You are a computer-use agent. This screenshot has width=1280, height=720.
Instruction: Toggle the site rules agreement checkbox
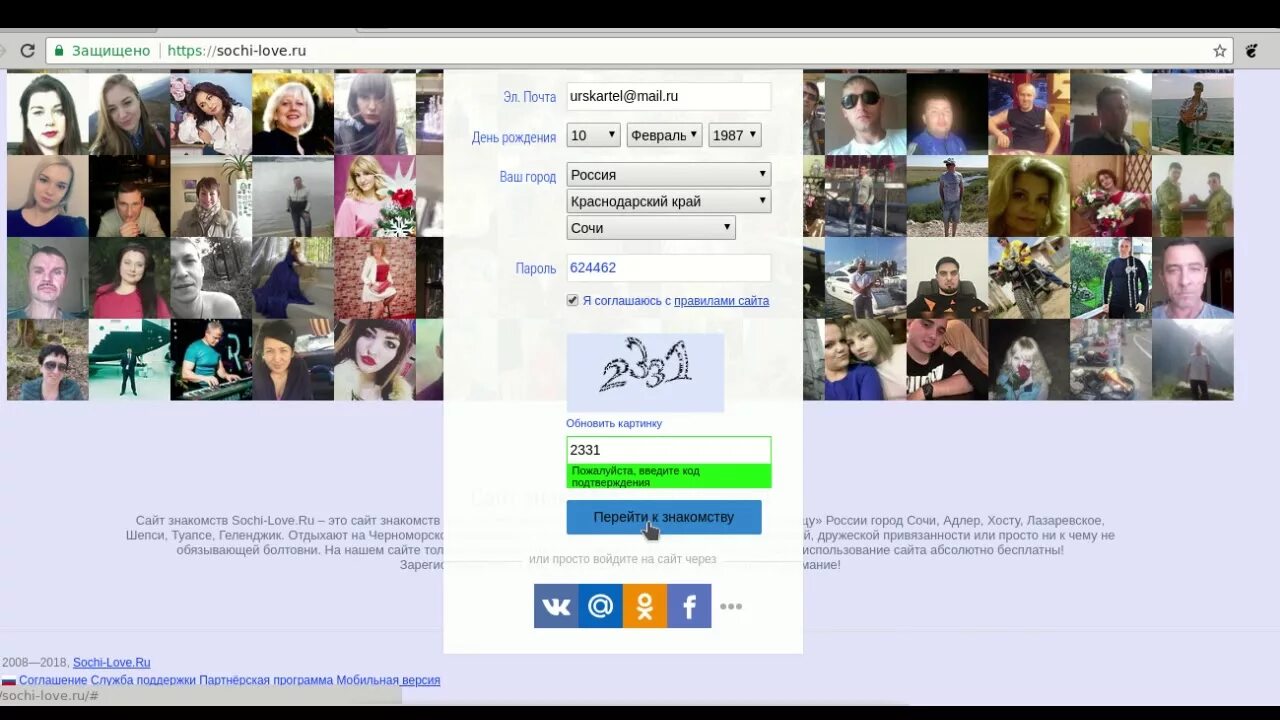(x=573, y=300)
